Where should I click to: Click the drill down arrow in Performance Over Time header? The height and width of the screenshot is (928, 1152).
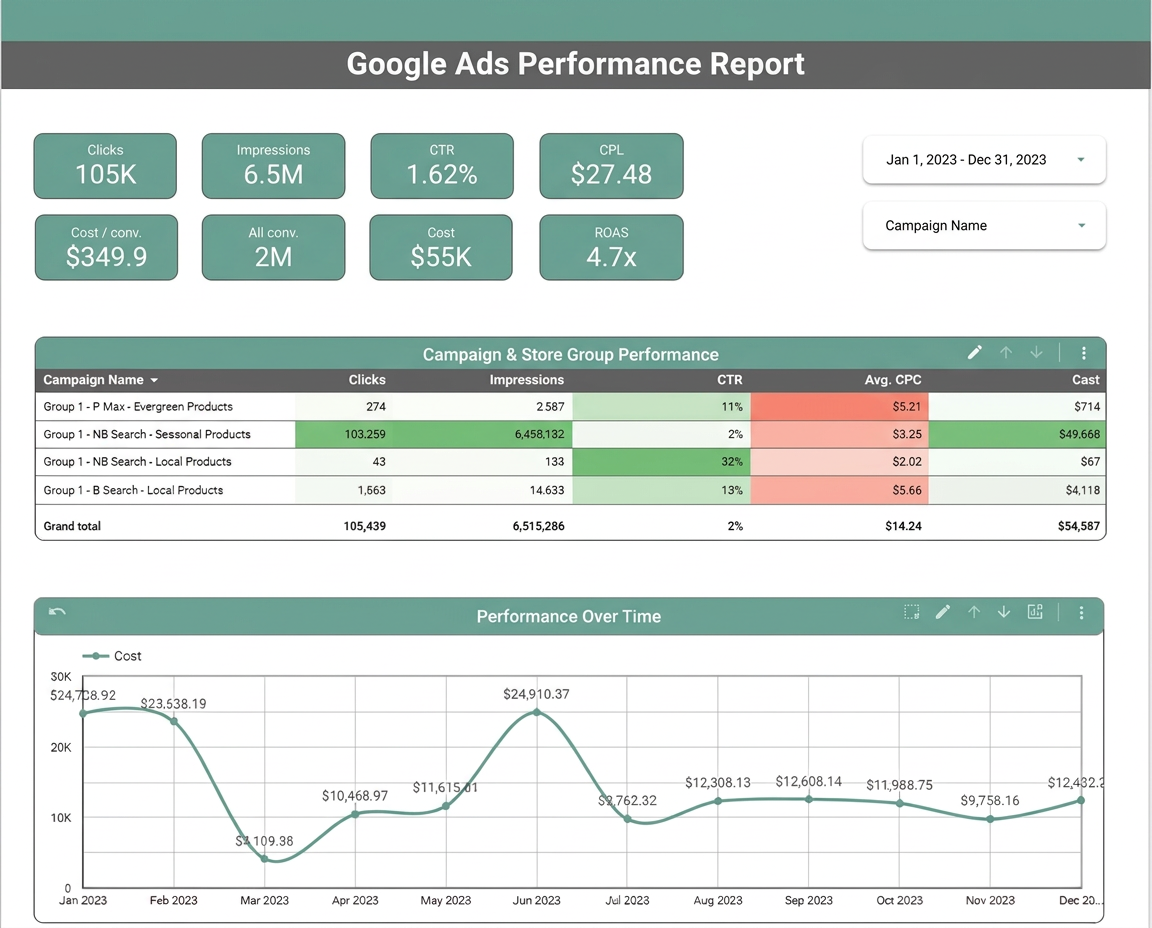pyautogui.click(x=1004, y=612)
